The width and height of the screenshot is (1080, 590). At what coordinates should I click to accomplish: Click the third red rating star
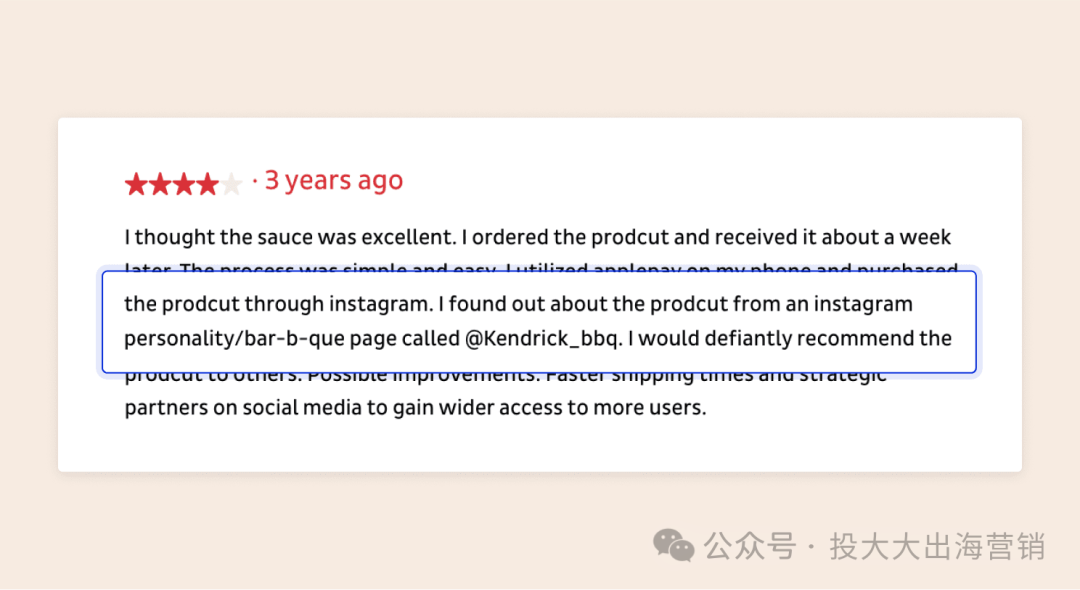point(183,184)
